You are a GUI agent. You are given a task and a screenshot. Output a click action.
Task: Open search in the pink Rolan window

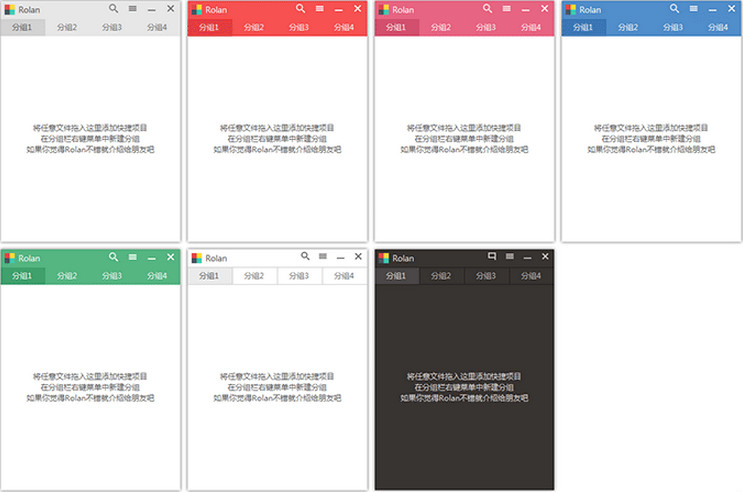[x=488, y=9]
